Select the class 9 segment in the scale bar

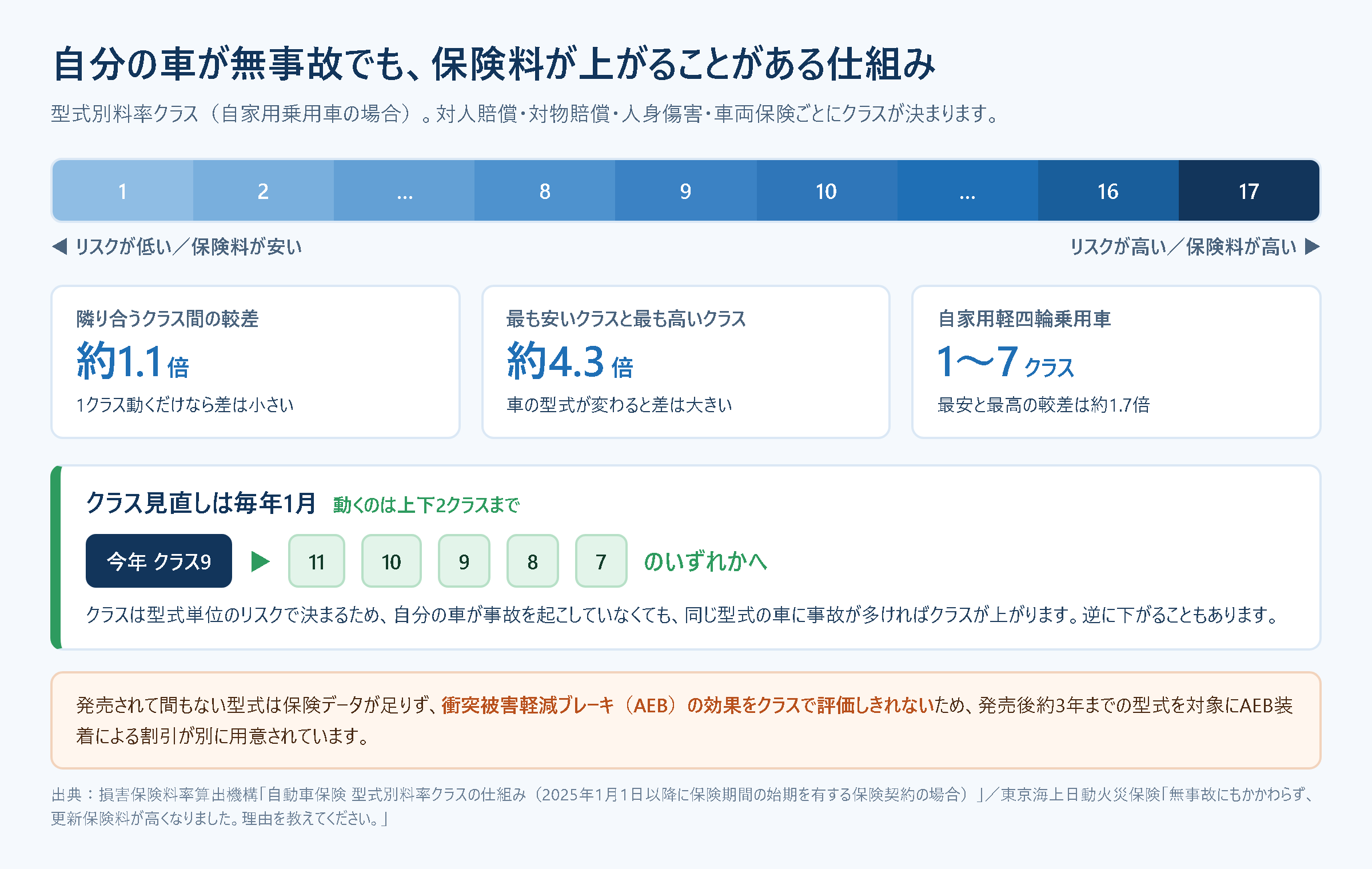[x=685, y=190]
